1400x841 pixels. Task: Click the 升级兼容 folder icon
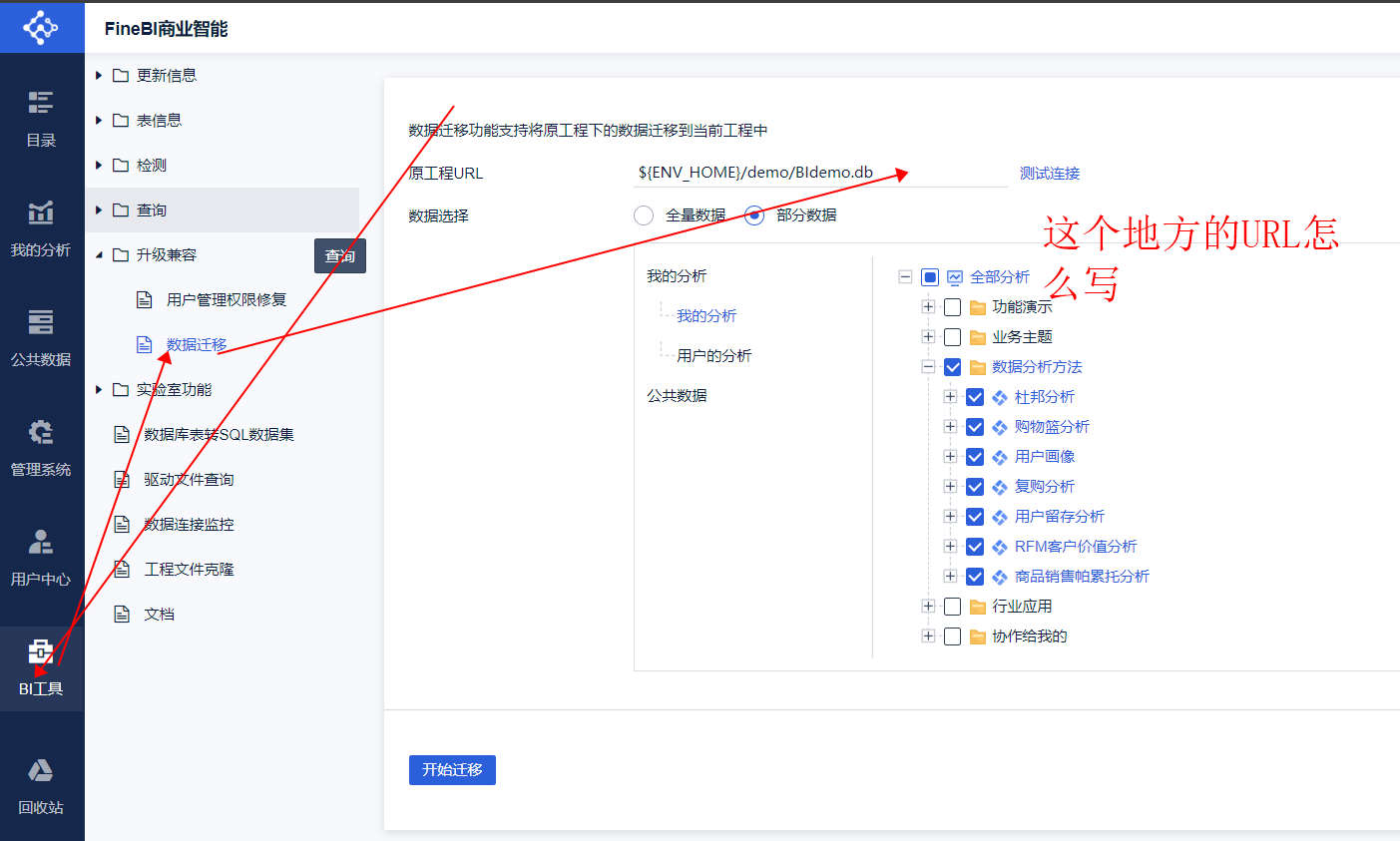[121, 255]
